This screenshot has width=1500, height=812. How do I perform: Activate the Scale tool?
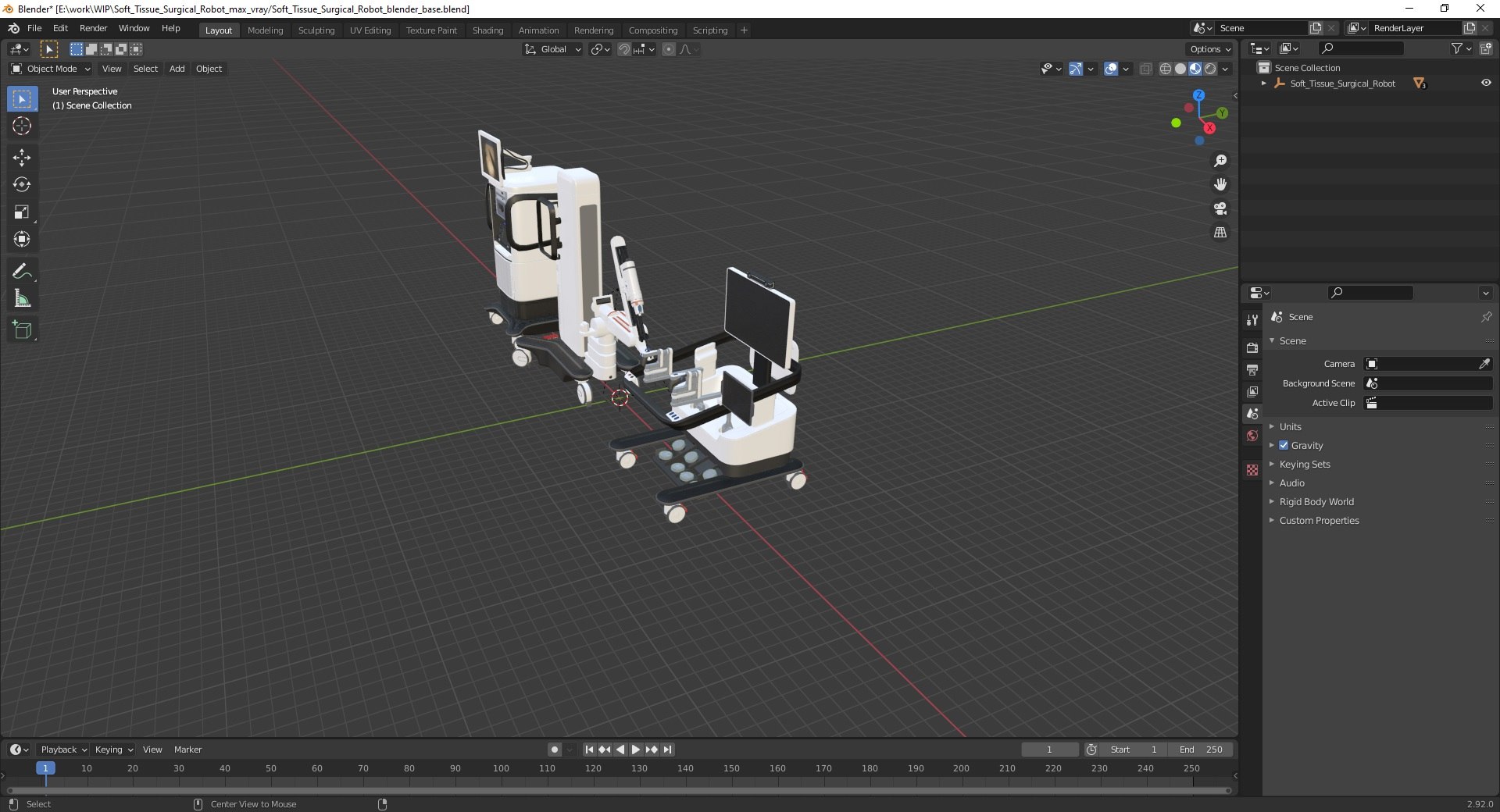tap(22, 212)
